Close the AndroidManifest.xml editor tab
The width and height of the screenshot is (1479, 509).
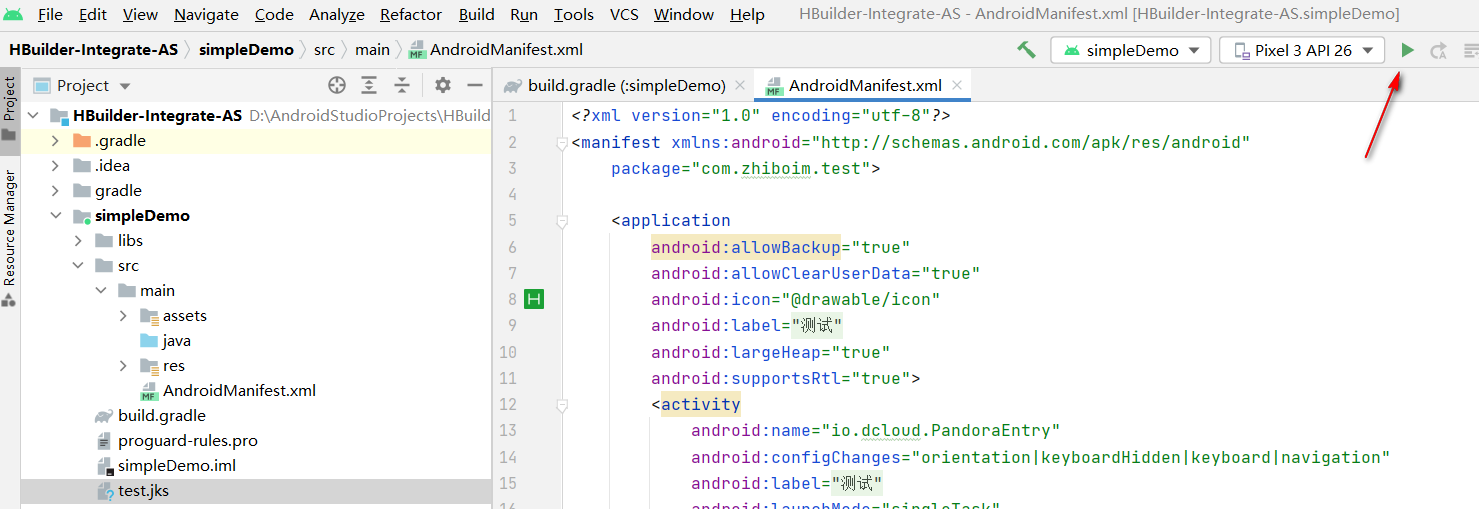[957, 86]
